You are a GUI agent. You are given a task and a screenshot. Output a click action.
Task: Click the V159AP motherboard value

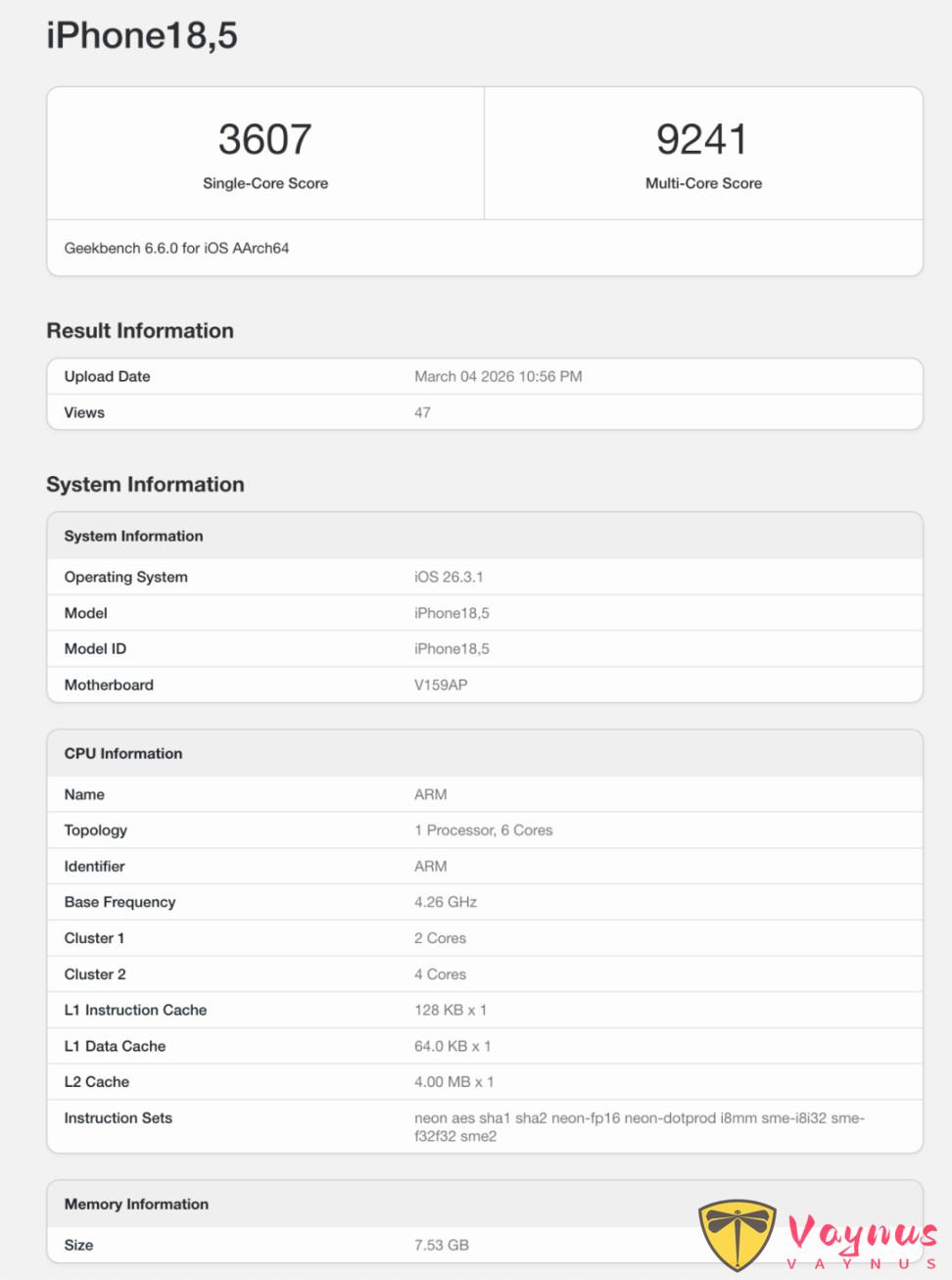coord(441,686)
